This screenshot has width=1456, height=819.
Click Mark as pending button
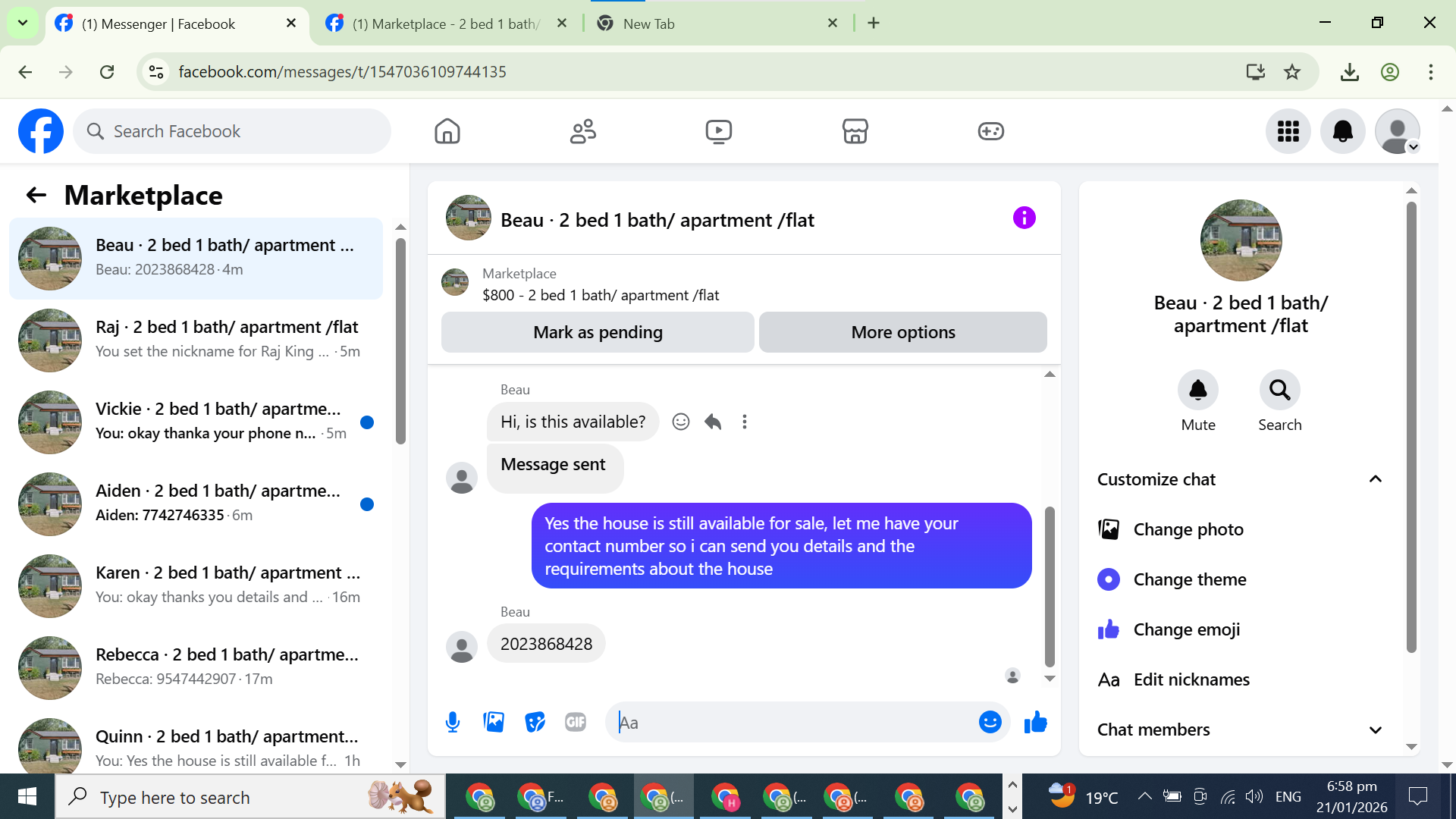(598, 332)
